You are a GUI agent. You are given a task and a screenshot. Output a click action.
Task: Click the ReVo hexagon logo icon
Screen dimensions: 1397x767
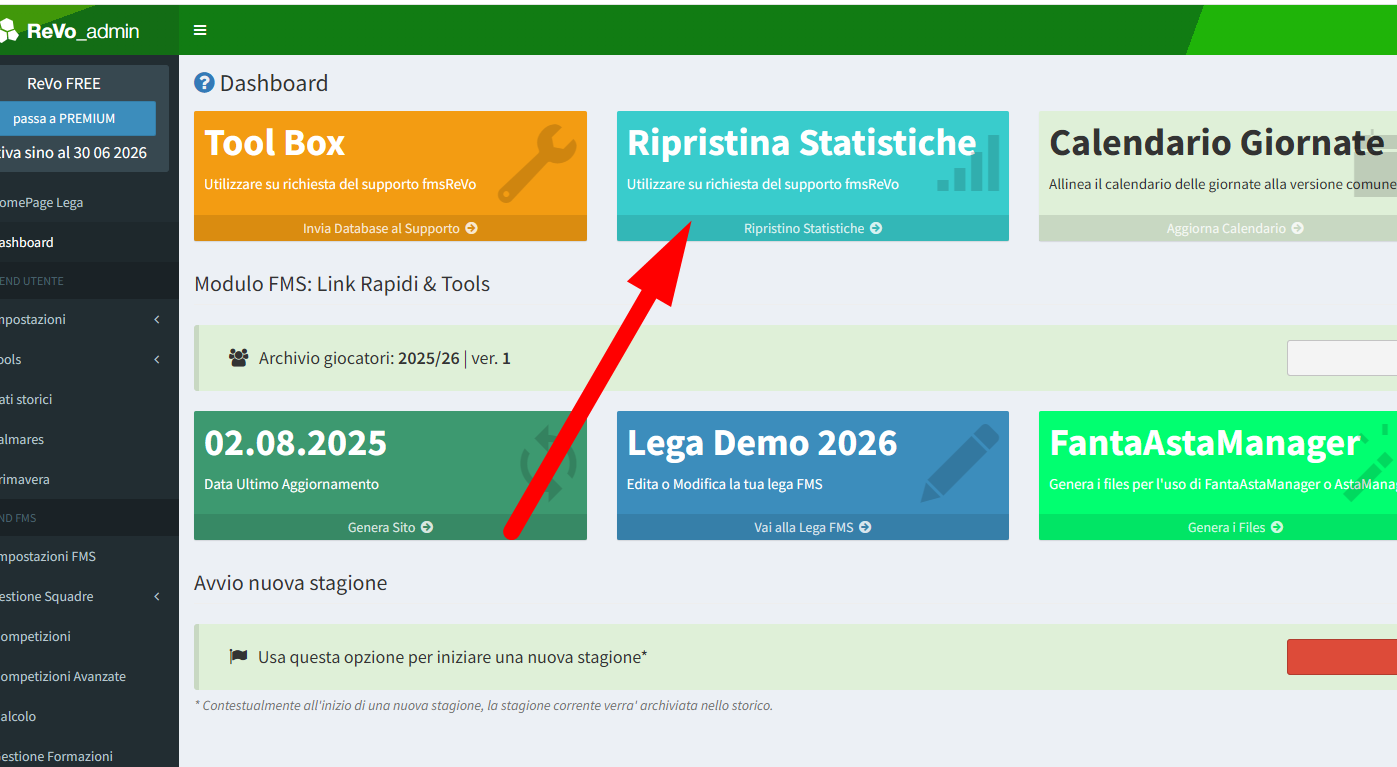click(x=8, y=31)
